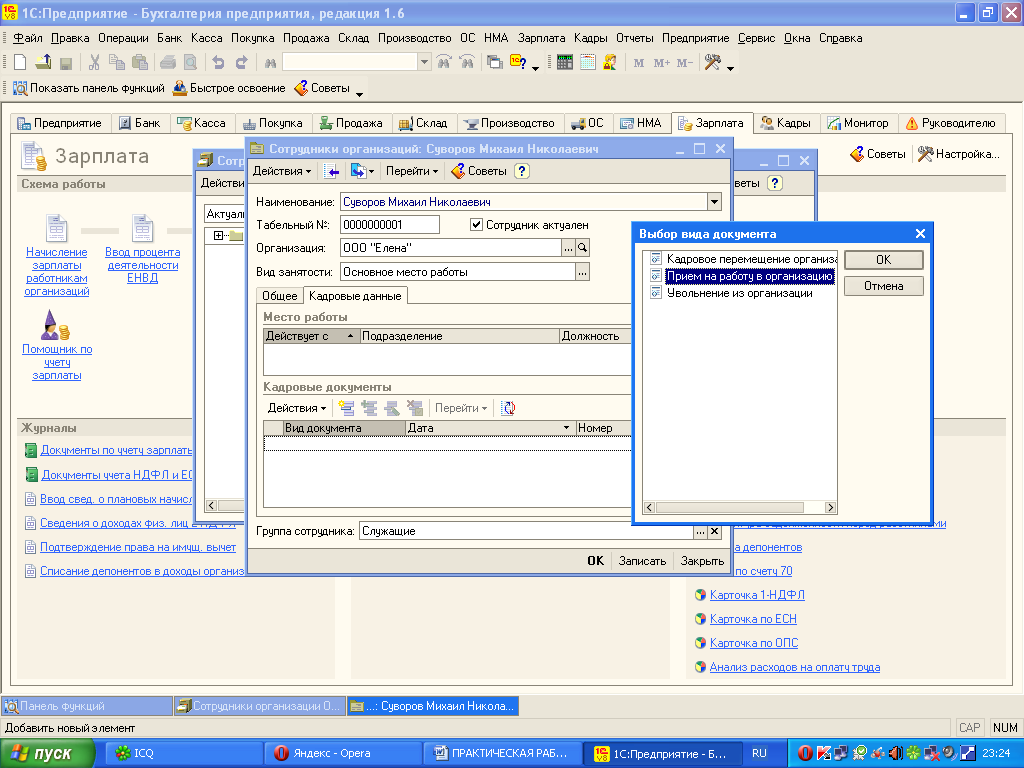Click the ellipsis button of Группа сотрудника field
Image resolution: width=1024 pixels, height=768 pixels.
(x=700, y=532)
